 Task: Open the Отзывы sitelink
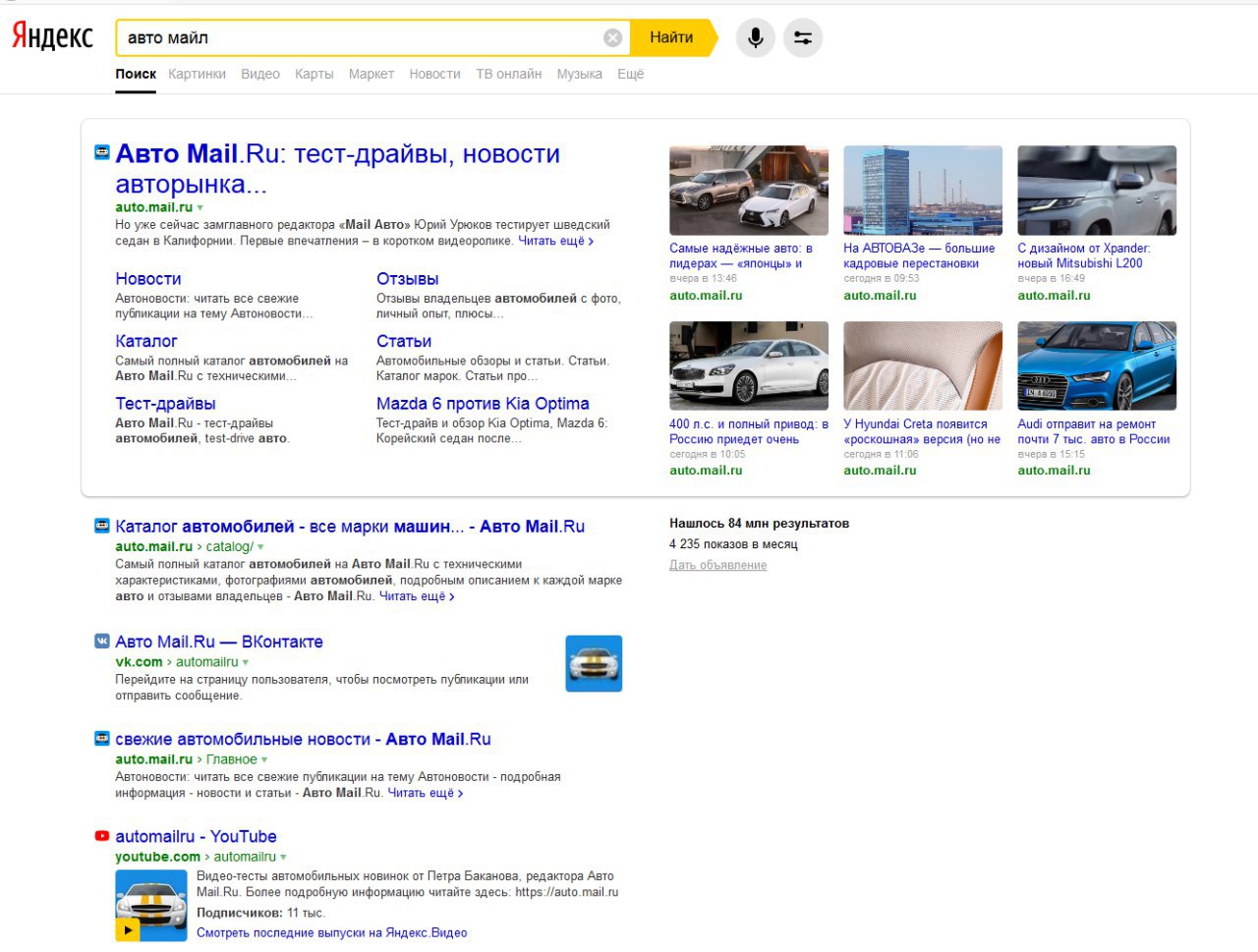(408, 279)
